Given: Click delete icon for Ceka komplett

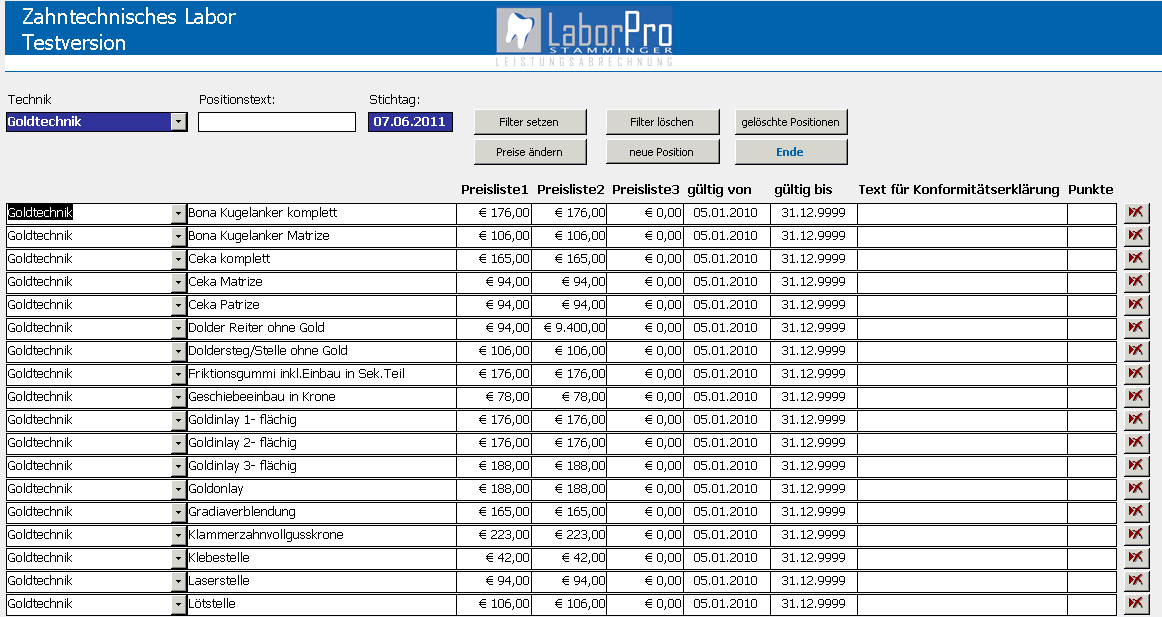Looking at the screenshot, I should coord(1136,259).
